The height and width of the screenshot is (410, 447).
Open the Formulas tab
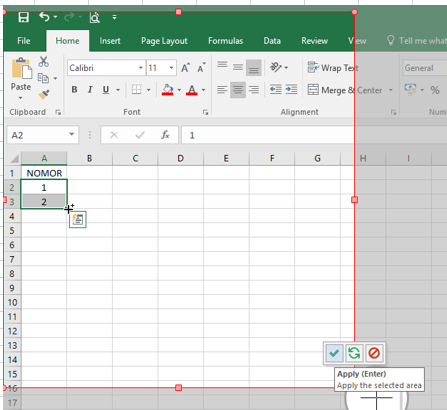225,41
